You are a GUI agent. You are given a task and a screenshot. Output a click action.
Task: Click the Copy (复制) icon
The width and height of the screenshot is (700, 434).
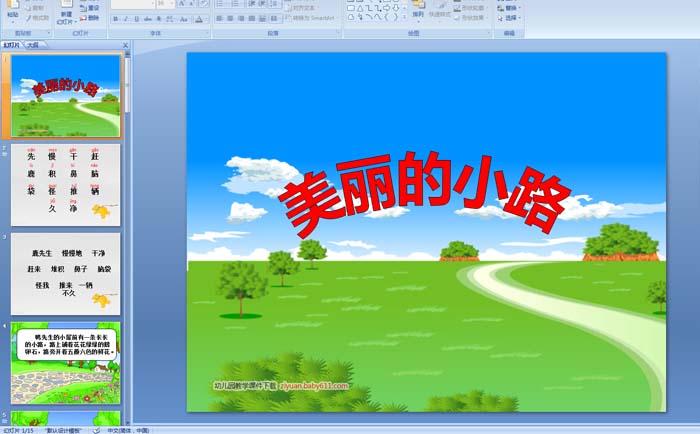[x=29, y=8]
